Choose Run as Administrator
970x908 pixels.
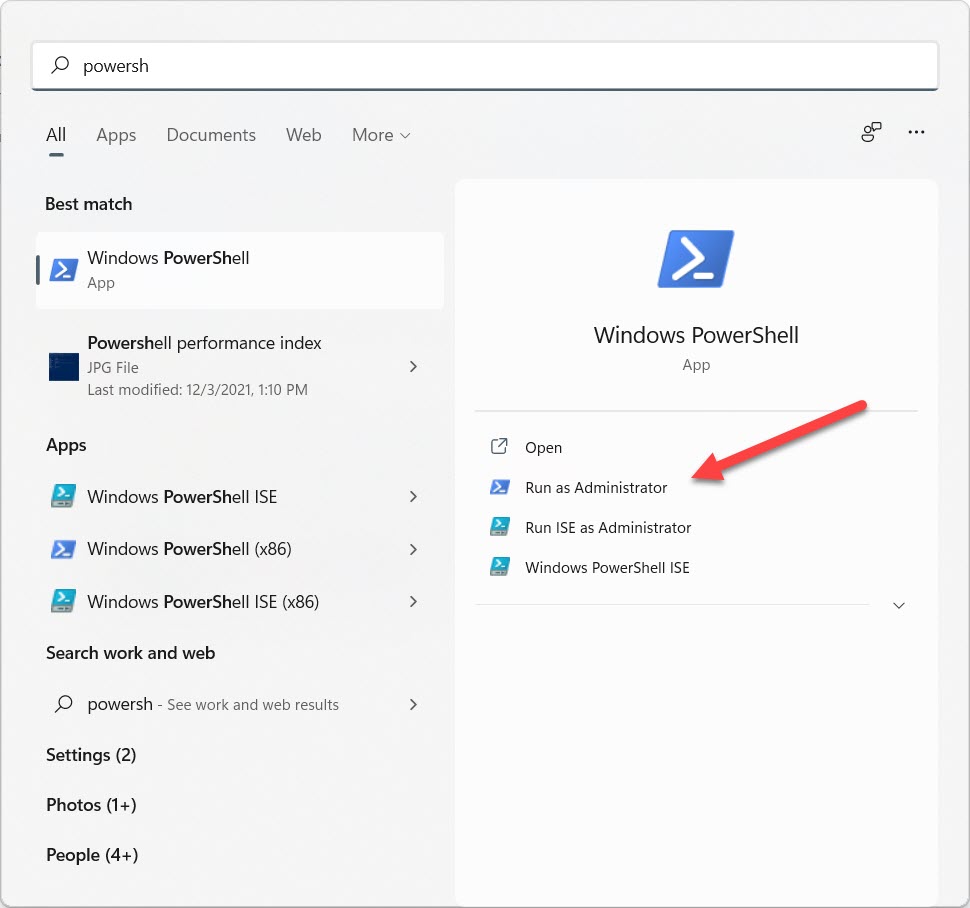click(x=596, y=487)
